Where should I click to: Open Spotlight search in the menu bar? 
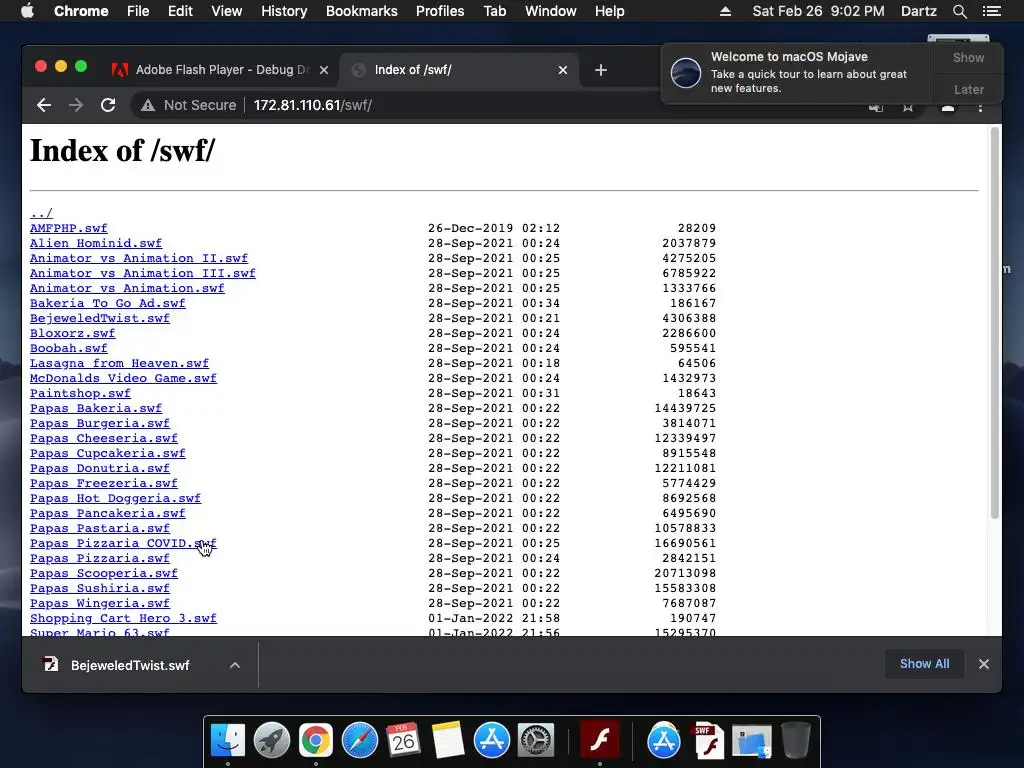[959, 11]
